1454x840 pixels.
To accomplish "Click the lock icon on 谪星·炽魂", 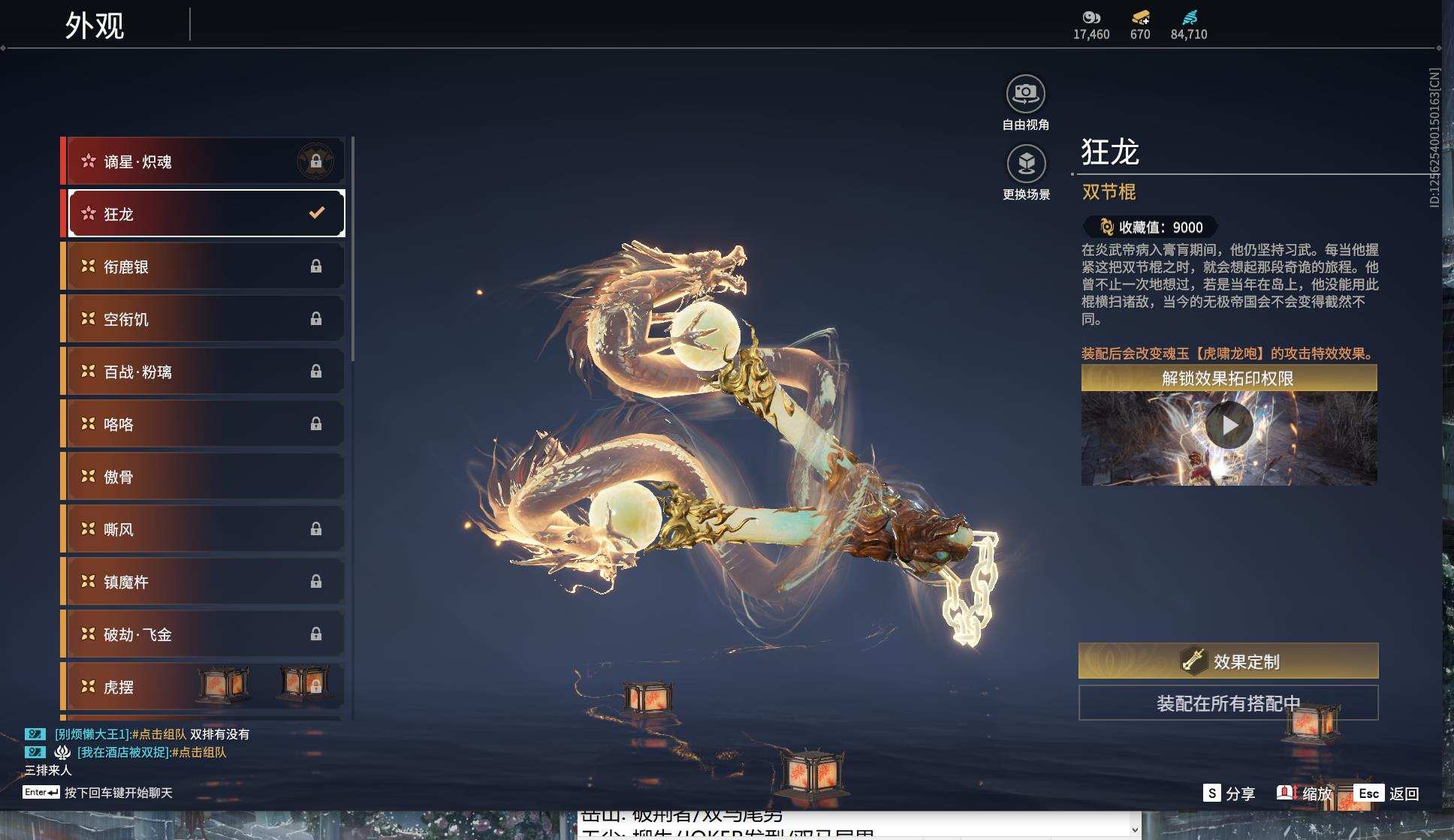I will coord(316,161).
